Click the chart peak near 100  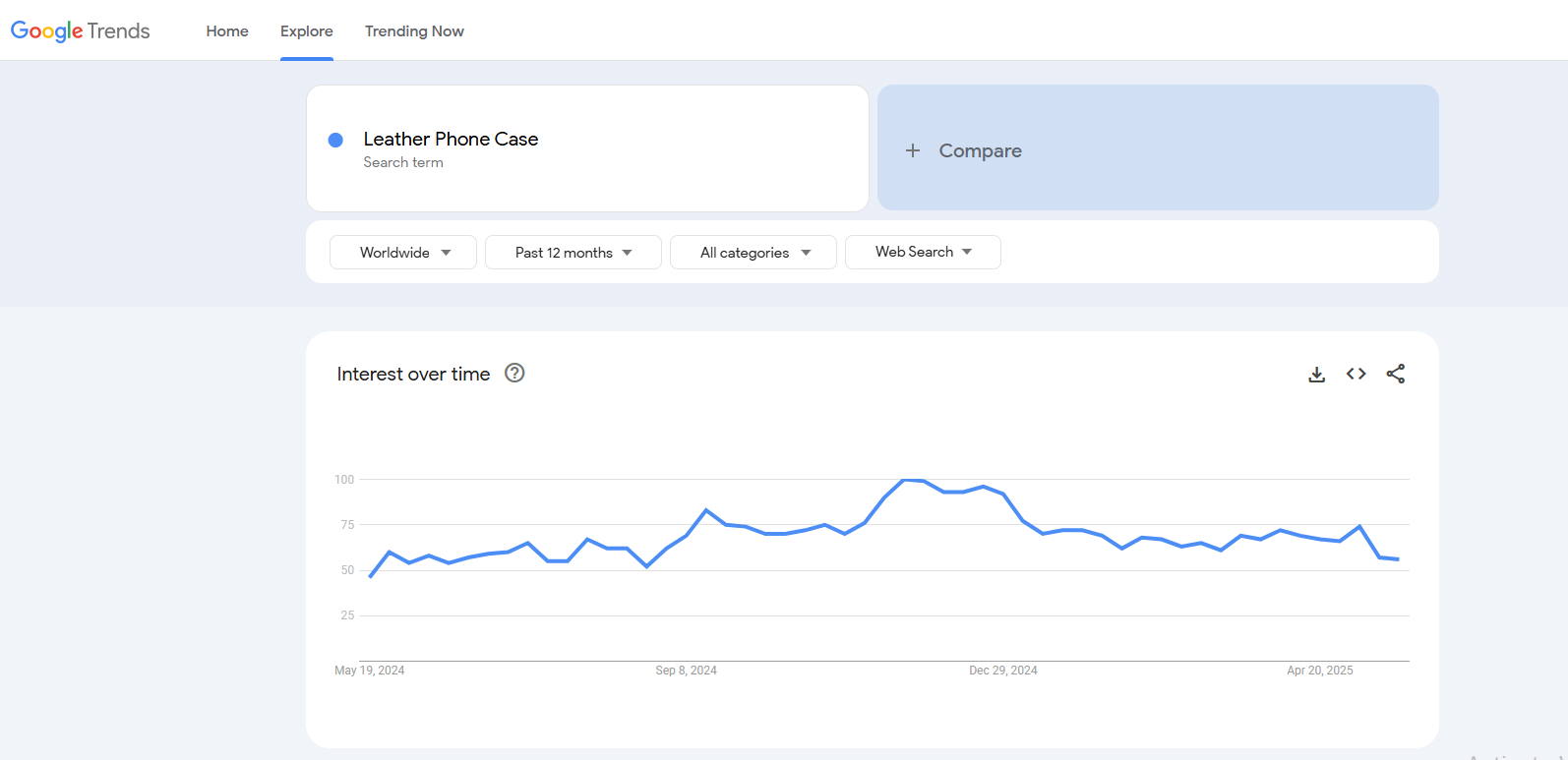coord(904,480)
